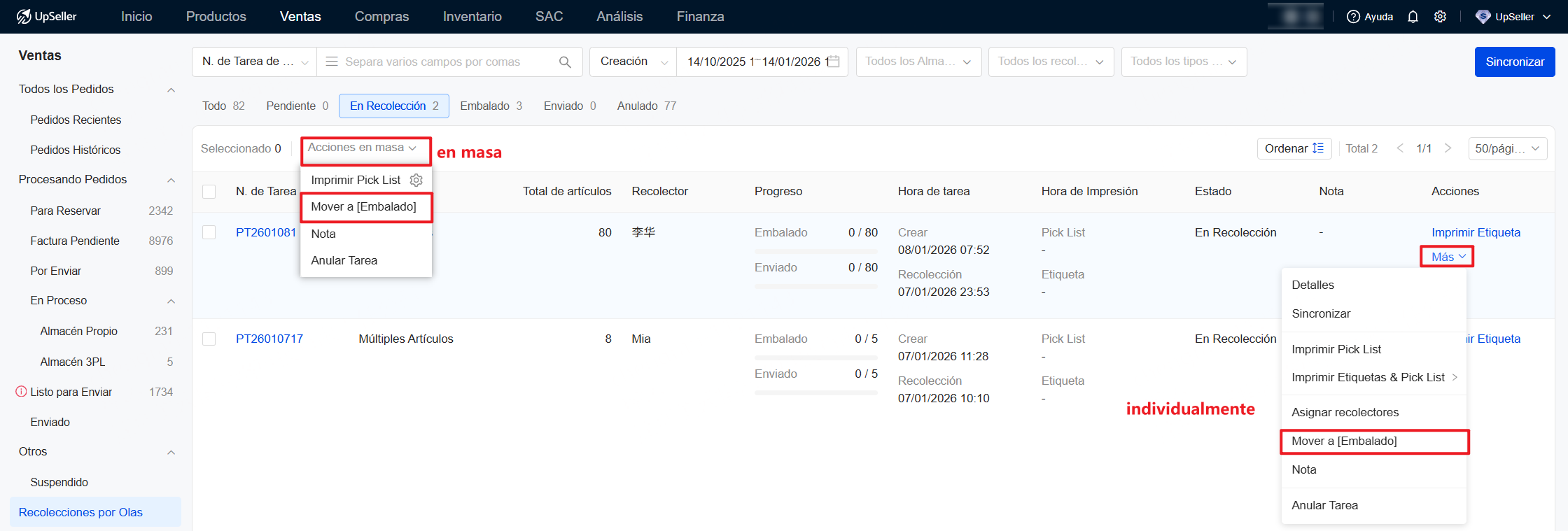Open Pick List print settings gear
Screen dimensions: 1568x531
pos(416,180)
